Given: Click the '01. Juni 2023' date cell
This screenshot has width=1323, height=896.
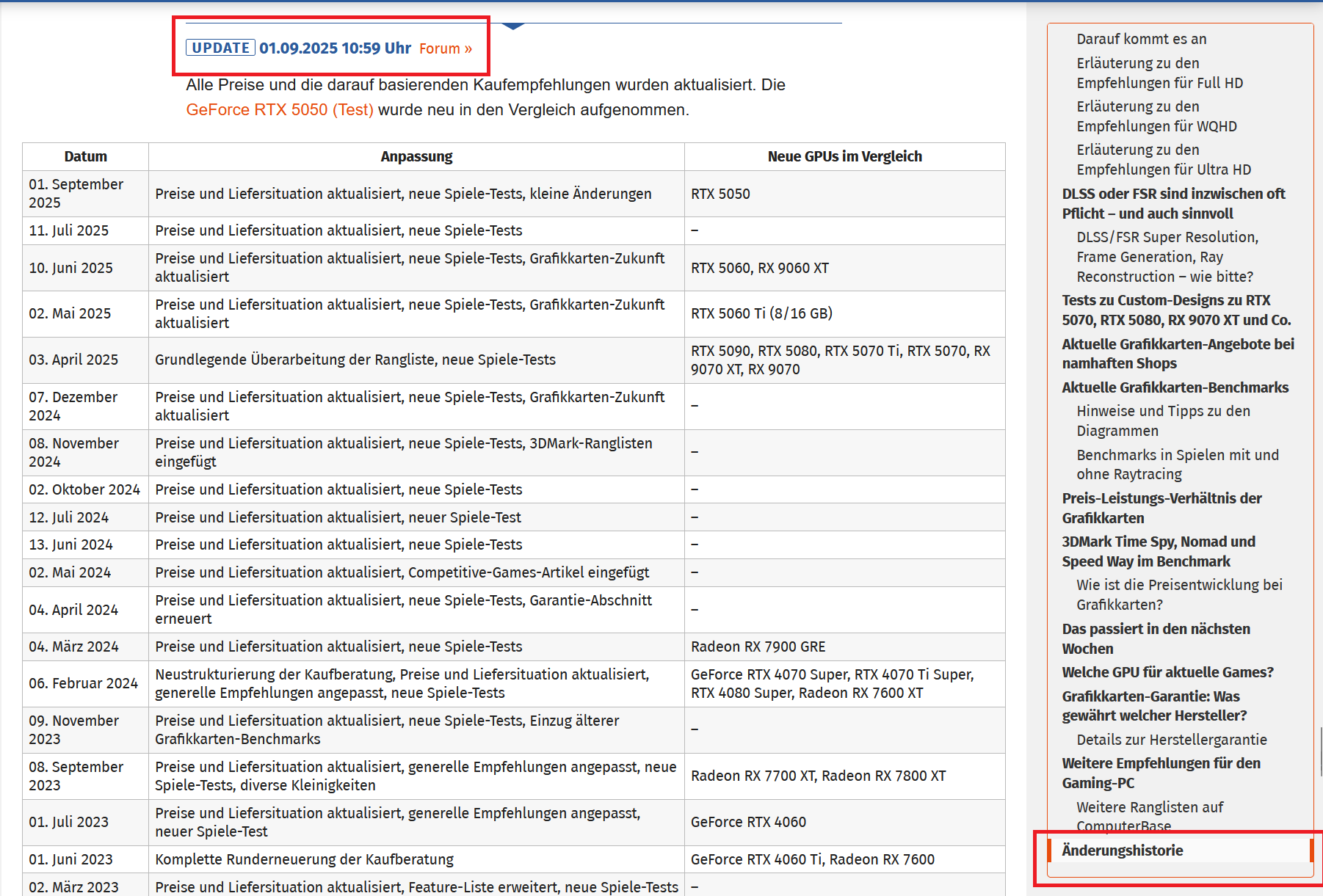Looking at the screenshot, I should click(86, 859).
